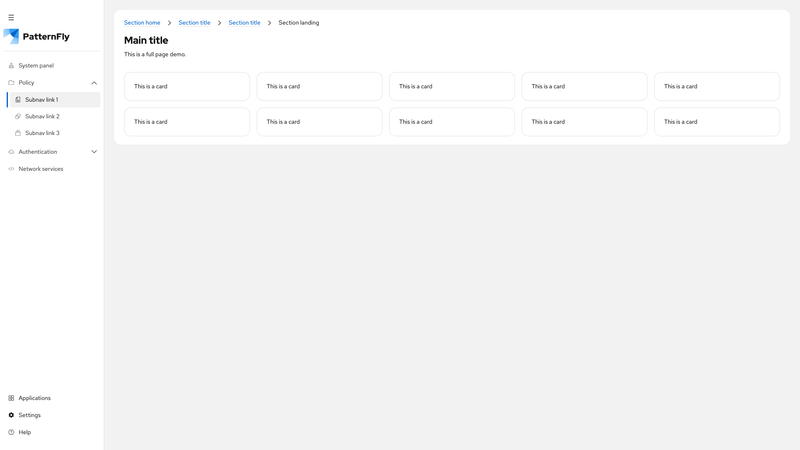This screenshot has width=800, height=450.
Task: Click the Network services code icon
Action: [11, 169]
